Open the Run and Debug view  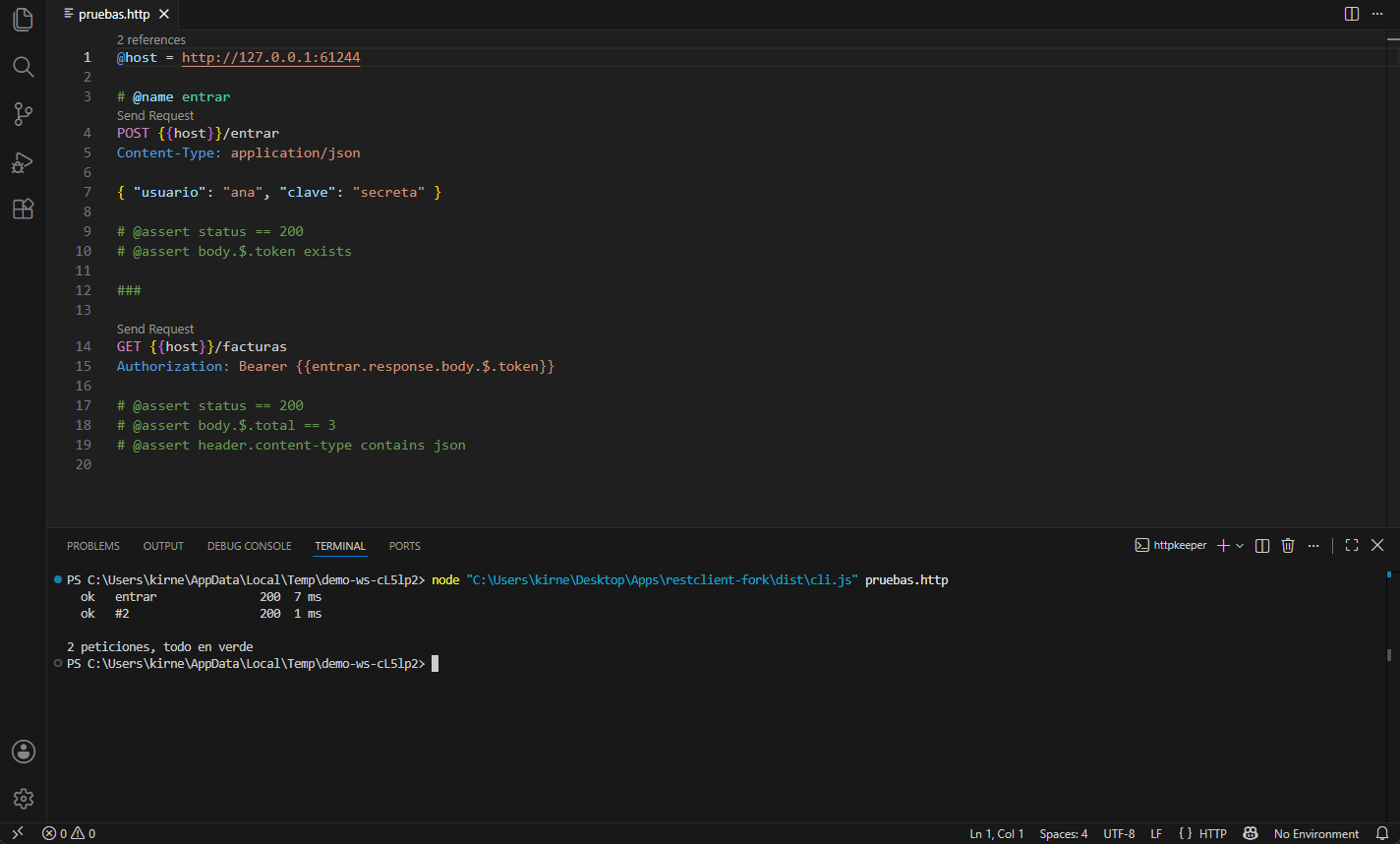[x=24, y=161]
